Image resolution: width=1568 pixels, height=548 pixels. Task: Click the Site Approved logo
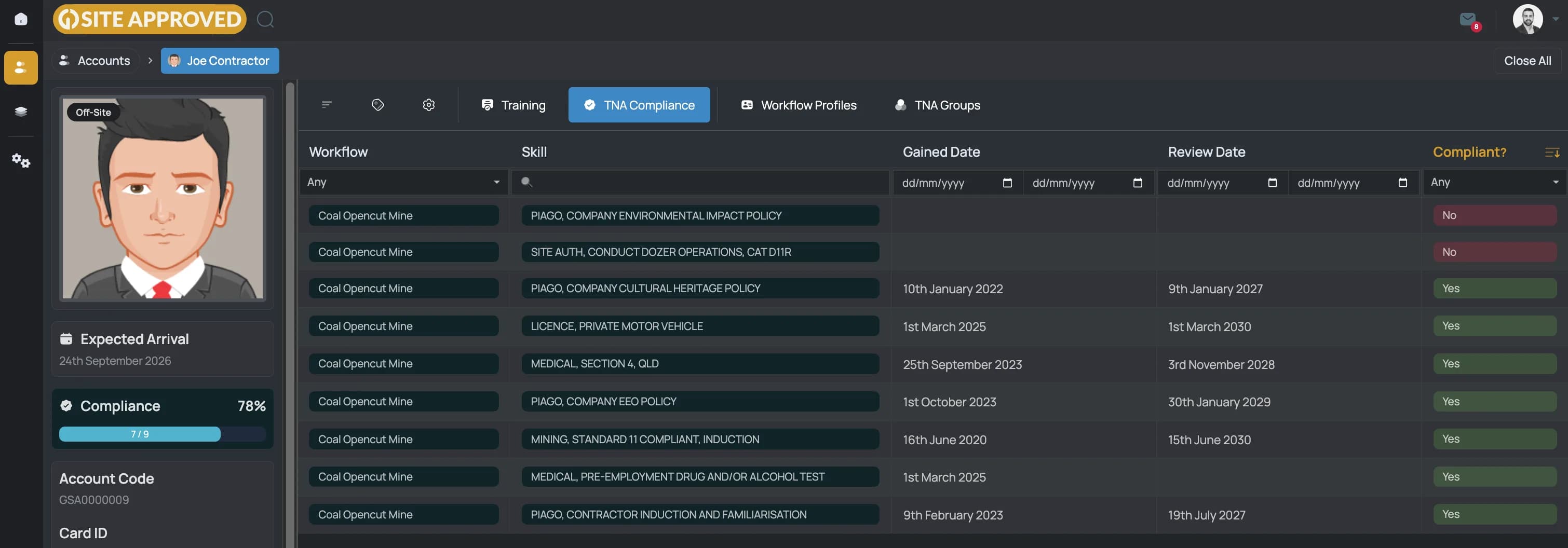(x=150, y=20)
